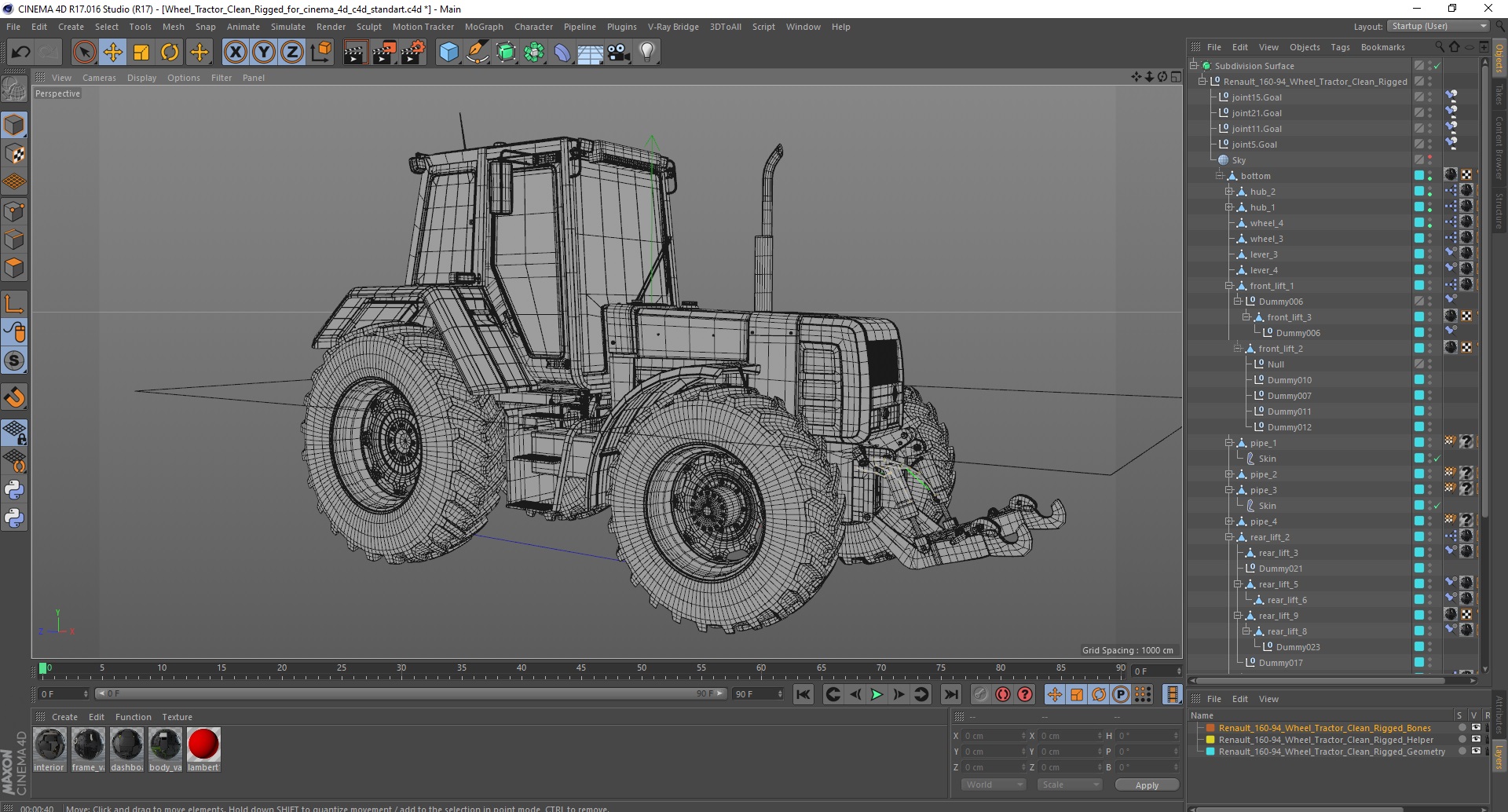Open the Simulate menu
This screenshot has height=812, width=1508.
[287, 27]
